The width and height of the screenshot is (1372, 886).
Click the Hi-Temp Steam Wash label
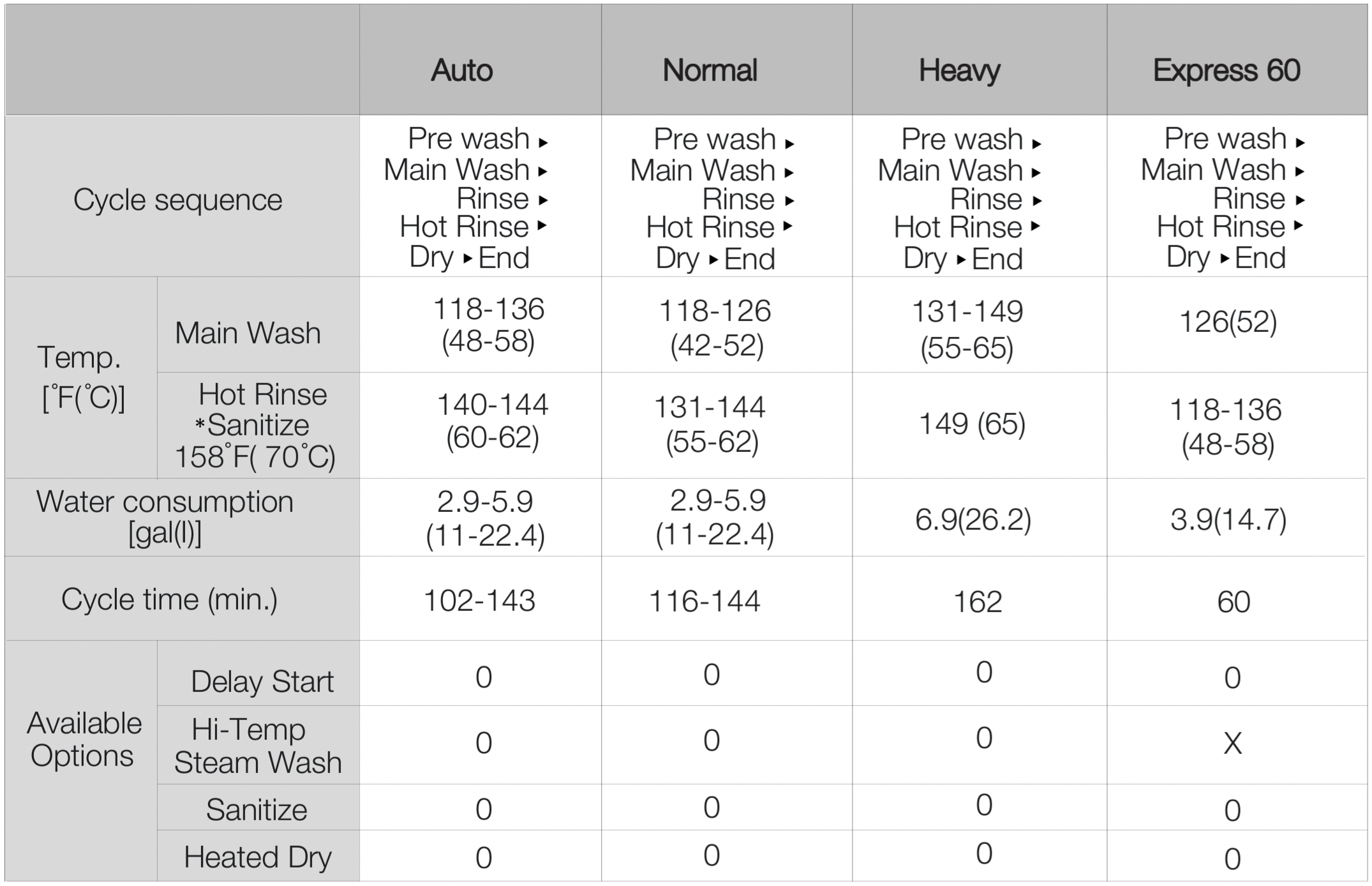coord(258,746)
